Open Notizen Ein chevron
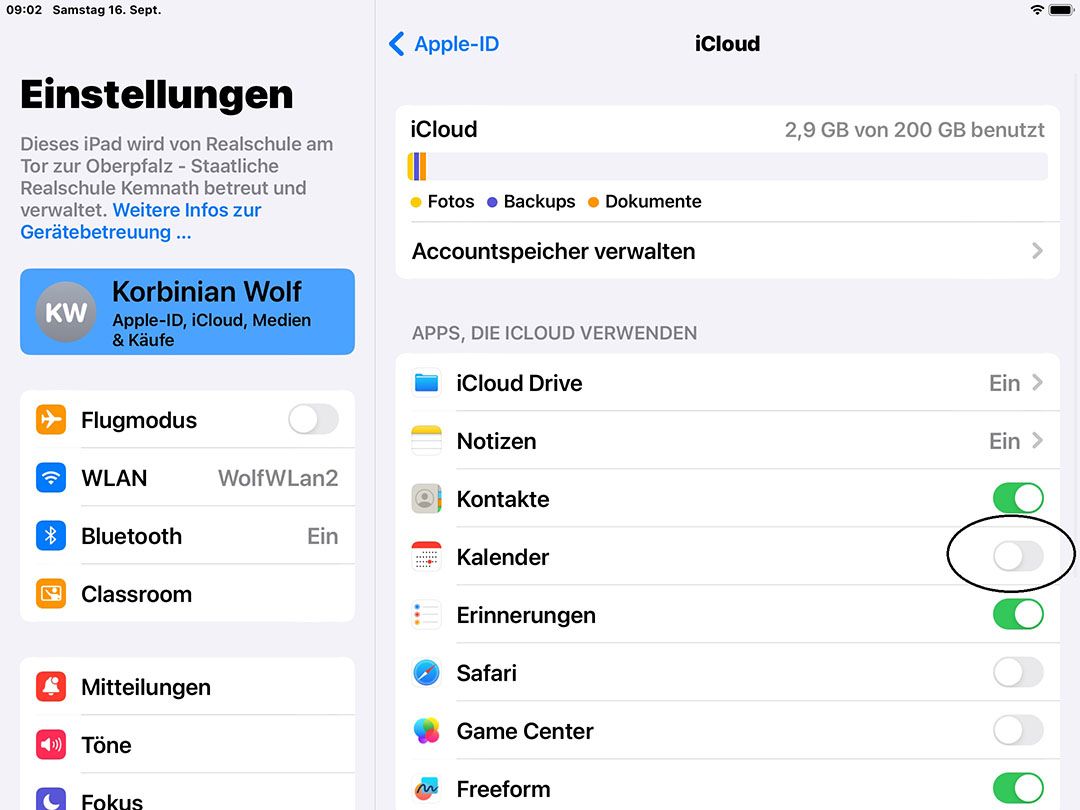The height and width of the screenshot is (810, 1080). point(1037,440)
